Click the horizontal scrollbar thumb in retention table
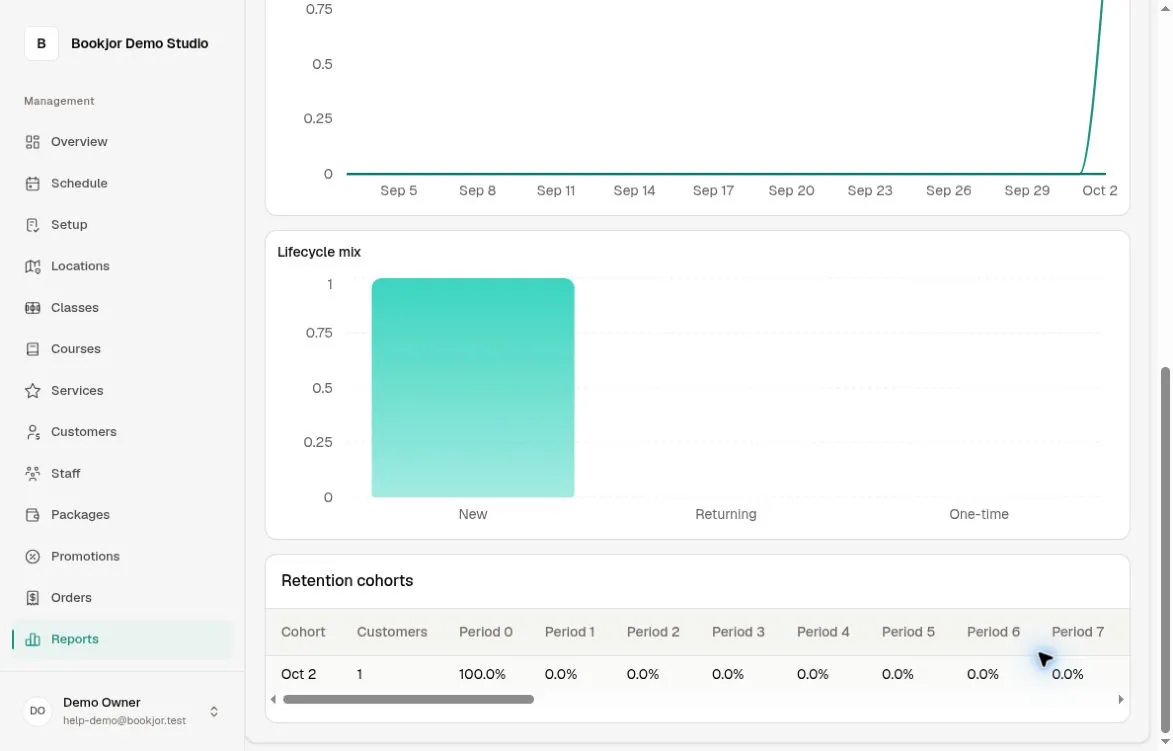1173x751 pixels. [x=408, y=699]
